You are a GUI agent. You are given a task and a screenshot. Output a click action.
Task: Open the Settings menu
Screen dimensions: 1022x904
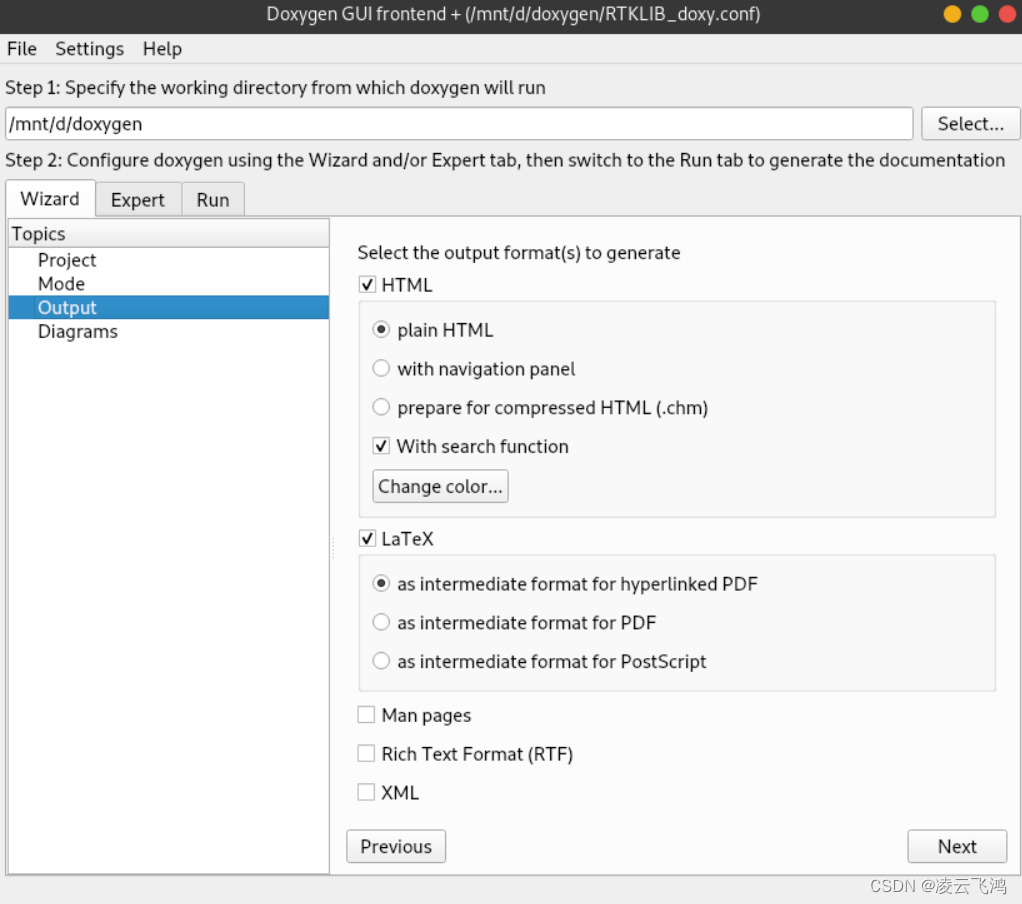[x=89, y=49]
